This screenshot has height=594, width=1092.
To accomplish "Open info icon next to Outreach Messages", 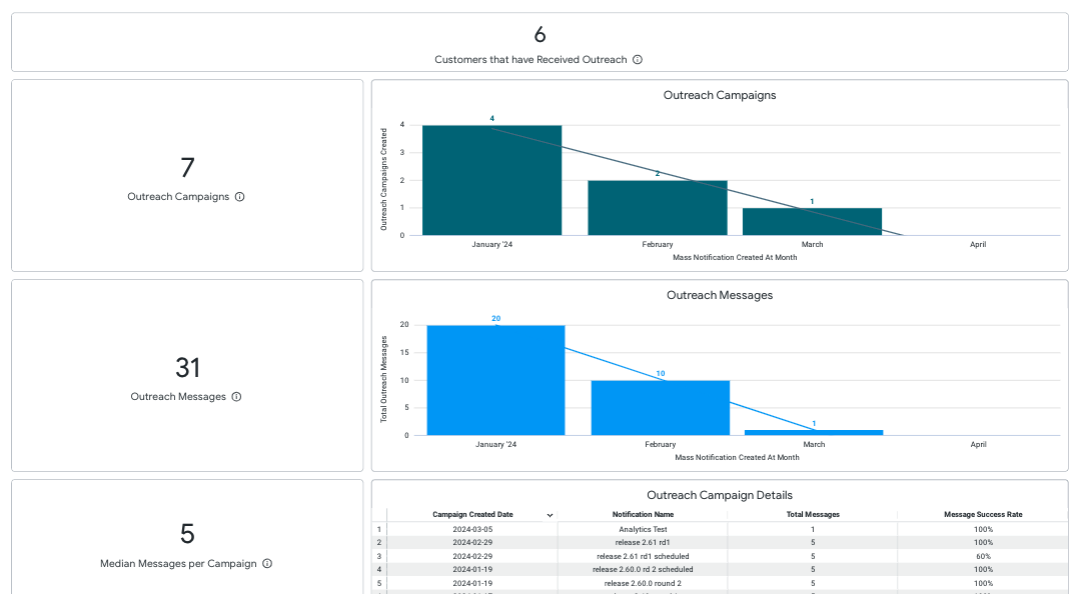I will tap(237, 397).
